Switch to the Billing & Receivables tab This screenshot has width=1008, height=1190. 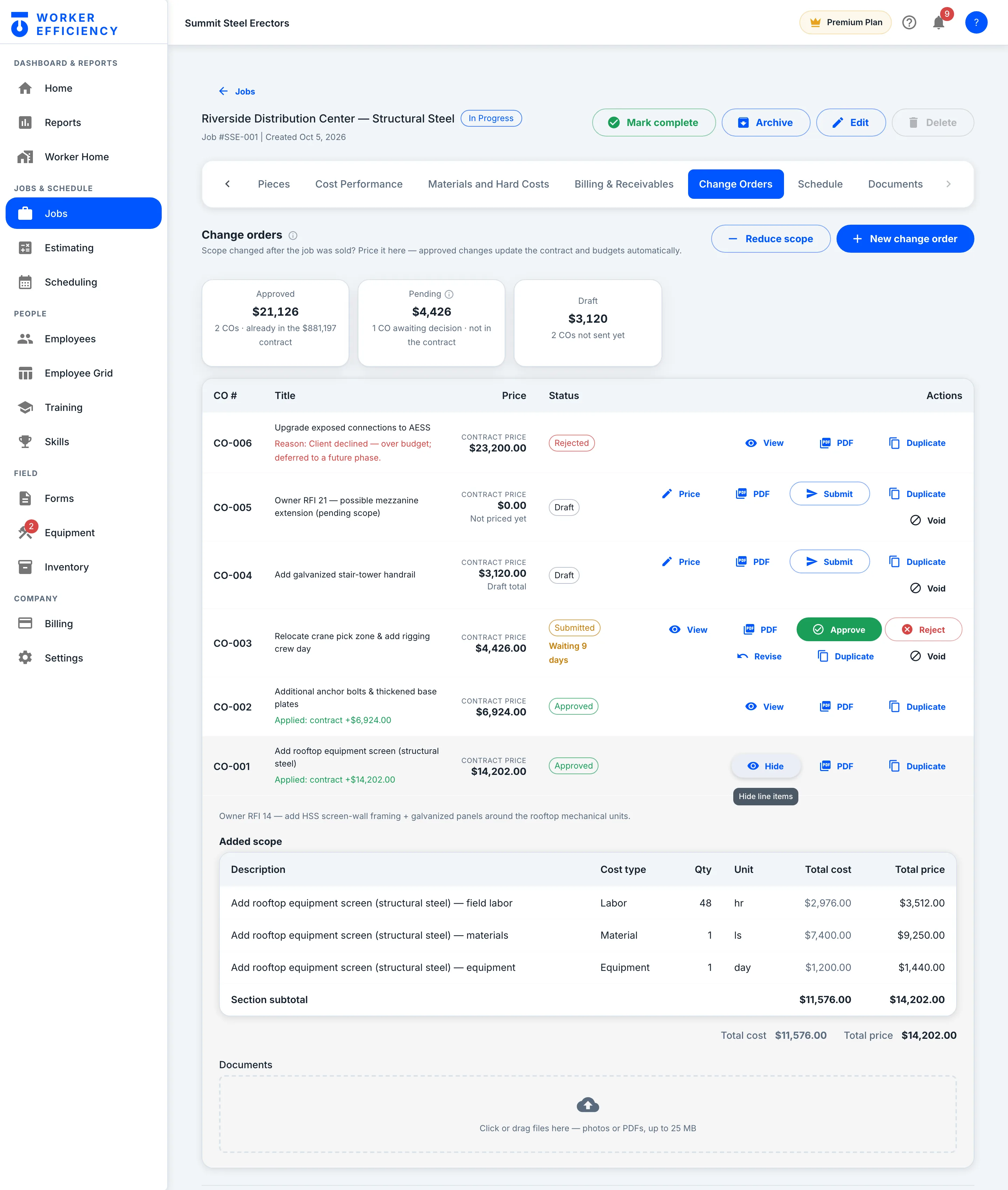[x=623, y=184]
